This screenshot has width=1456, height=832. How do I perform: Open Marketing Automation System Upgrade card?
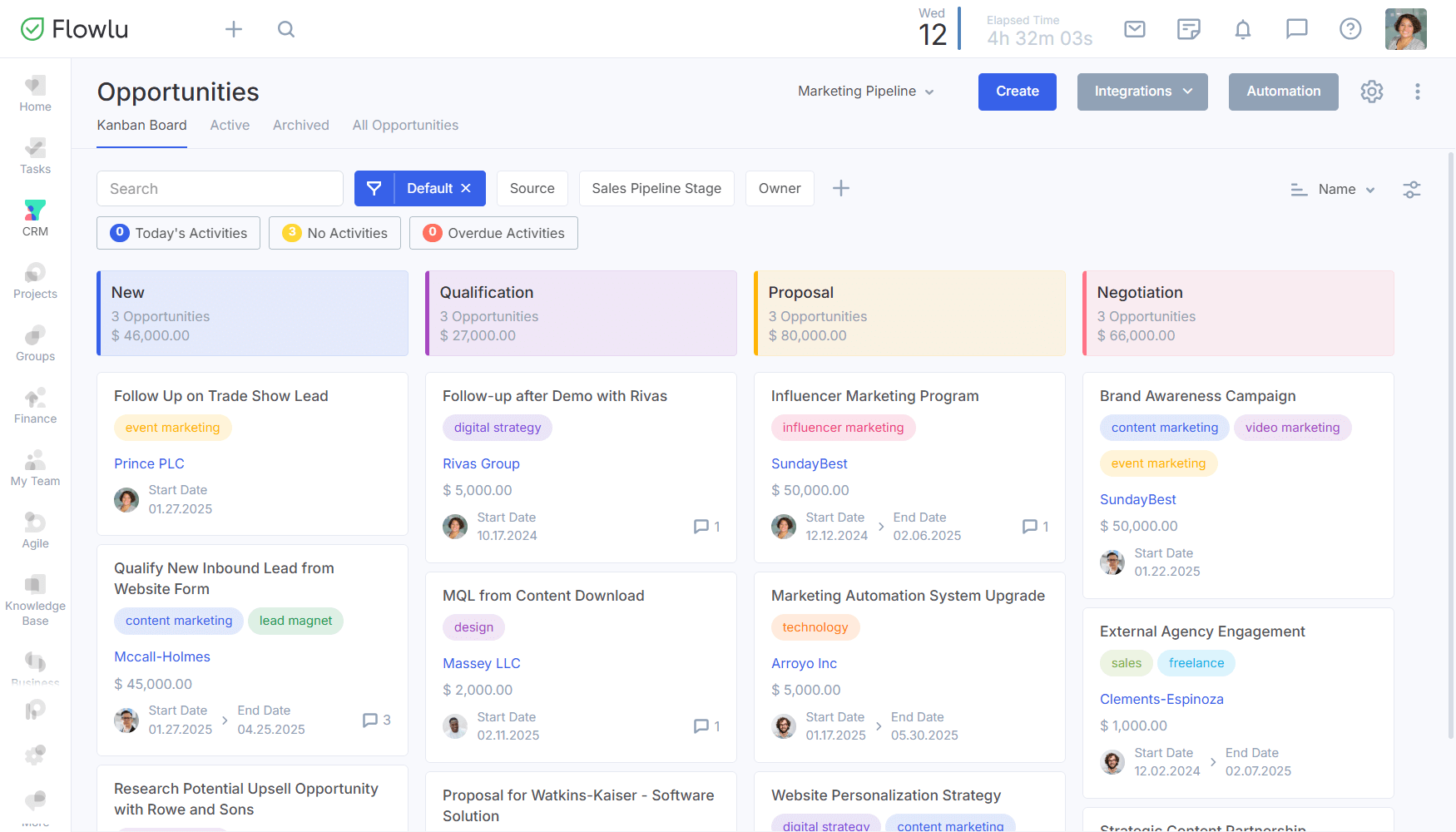[x=908, y=596]
